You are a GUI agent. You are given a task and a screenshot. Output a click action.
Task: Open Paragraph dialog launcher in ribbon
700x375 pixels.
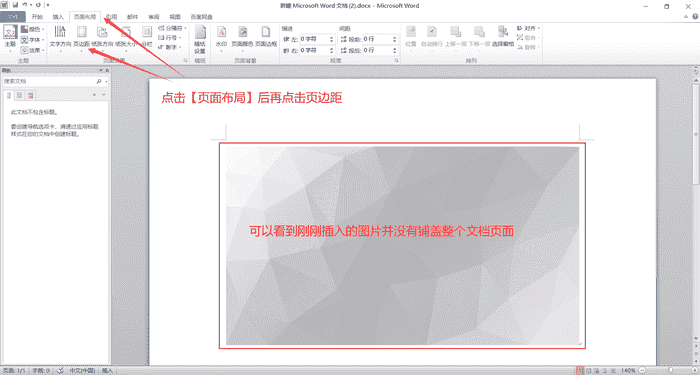tap(396, 60)
